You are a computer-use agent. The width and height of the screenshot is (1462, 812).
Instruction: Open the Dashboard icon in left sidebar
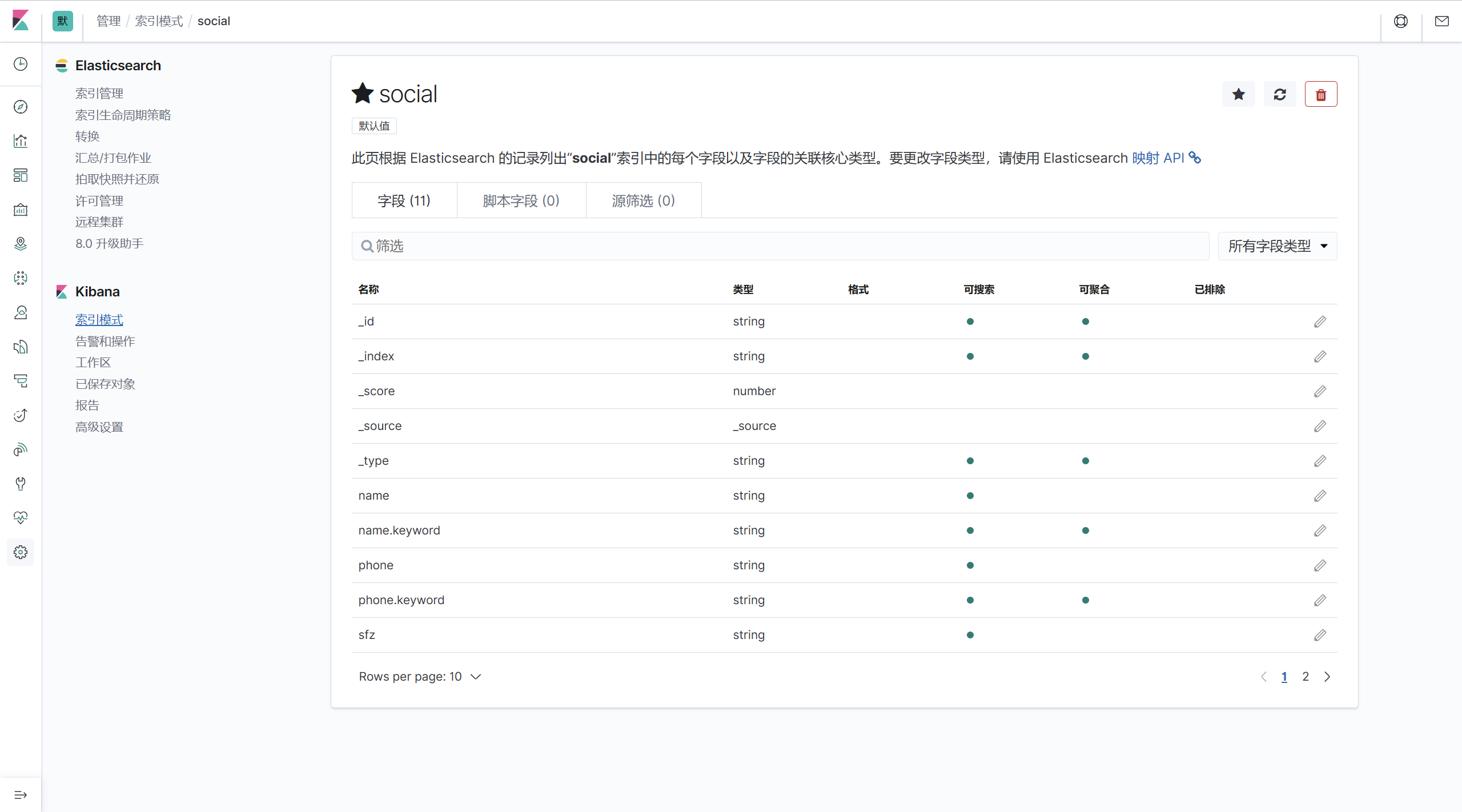tap(21, 175)
